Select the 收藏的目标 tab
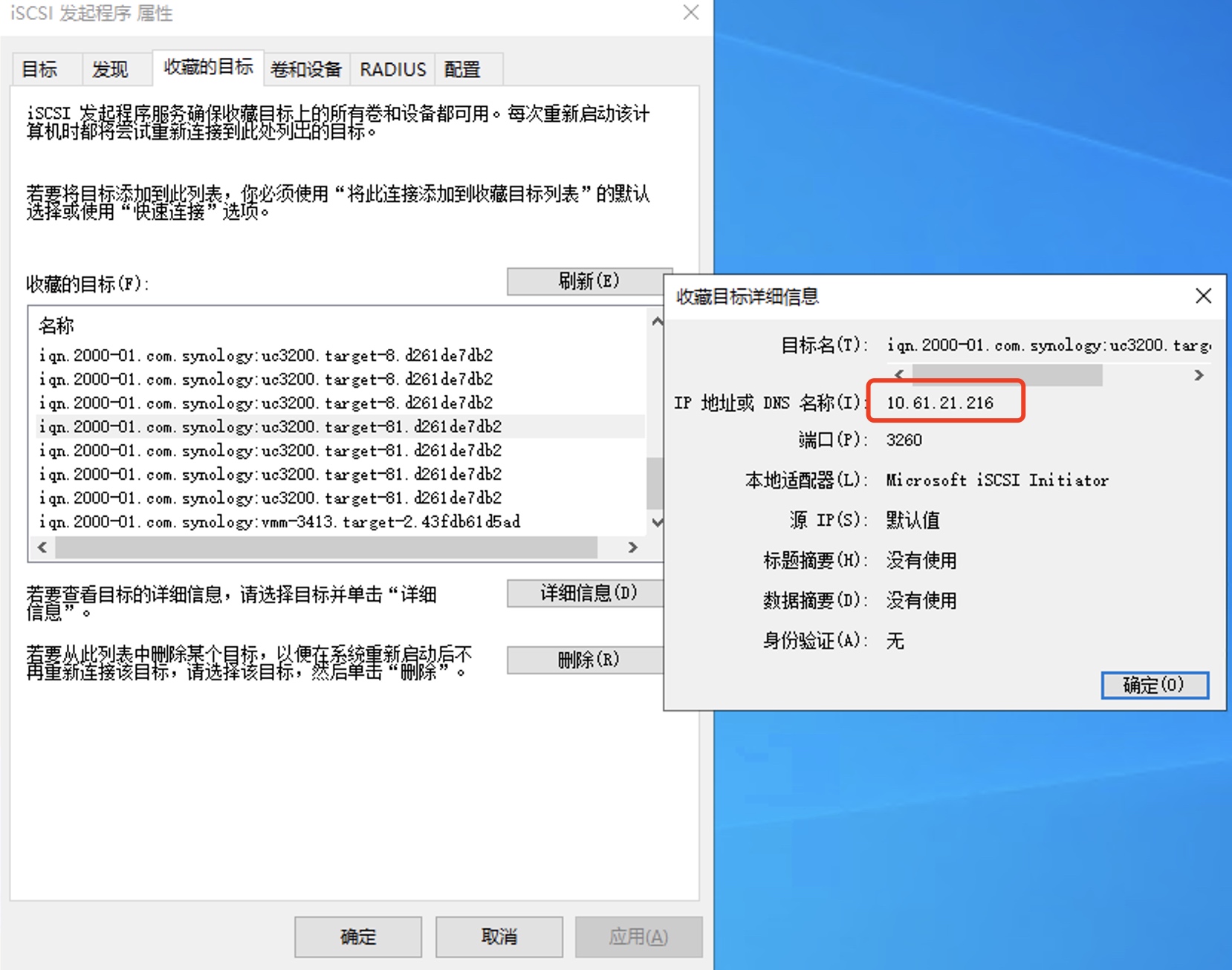The width and height of the screenshot is (1232, 970). [x=208, y=67]
